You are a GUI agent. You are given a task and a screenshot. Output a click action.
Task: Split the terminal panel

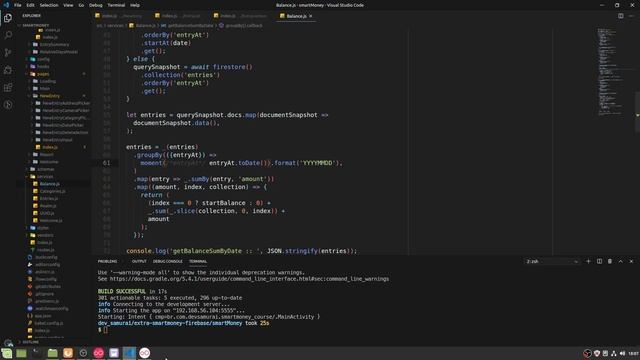click(599, 261)
